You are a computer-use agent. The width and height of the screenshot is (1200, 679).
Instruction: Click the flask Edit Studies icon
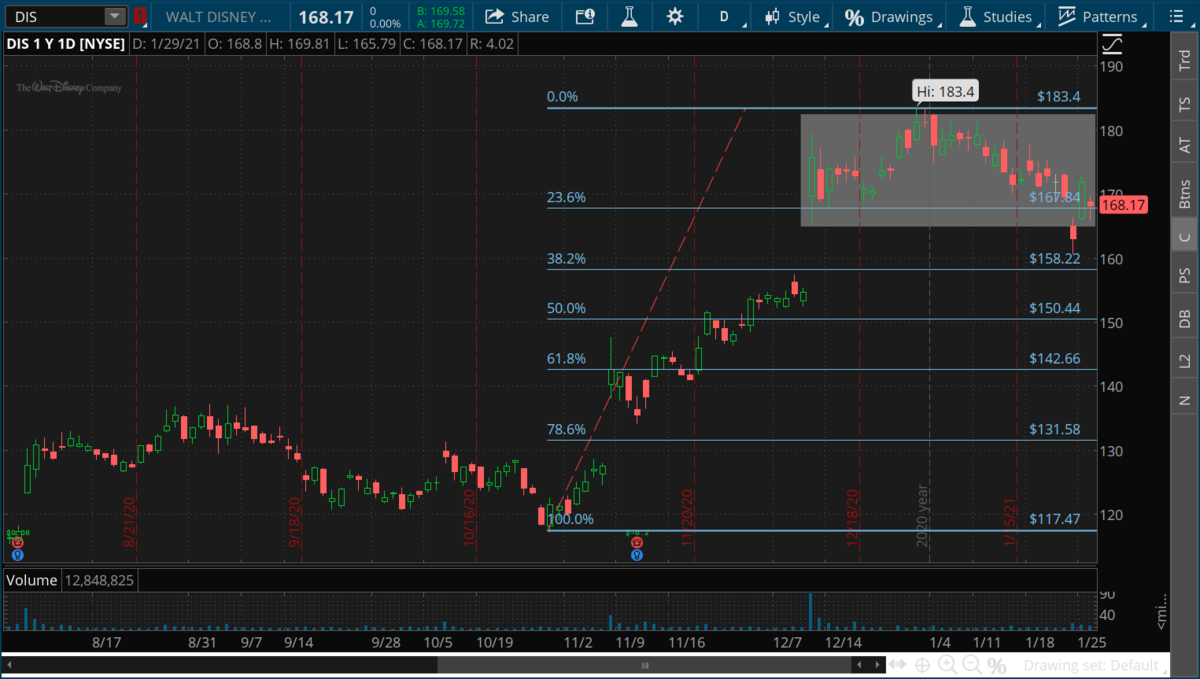point(629,16)
